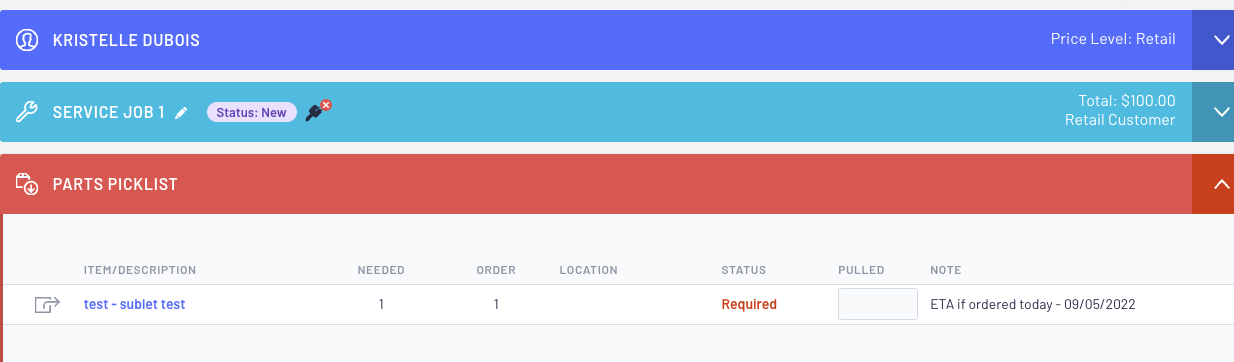Click the customer profile icon beside Kristelle Dubois
1234x362 pixels.
pyautogui.click(x=27, y=40)
